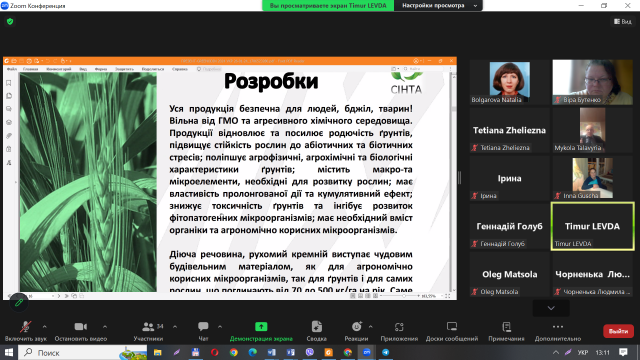
Task: Open Windows notification center
Action: click(x=623, y=352)
